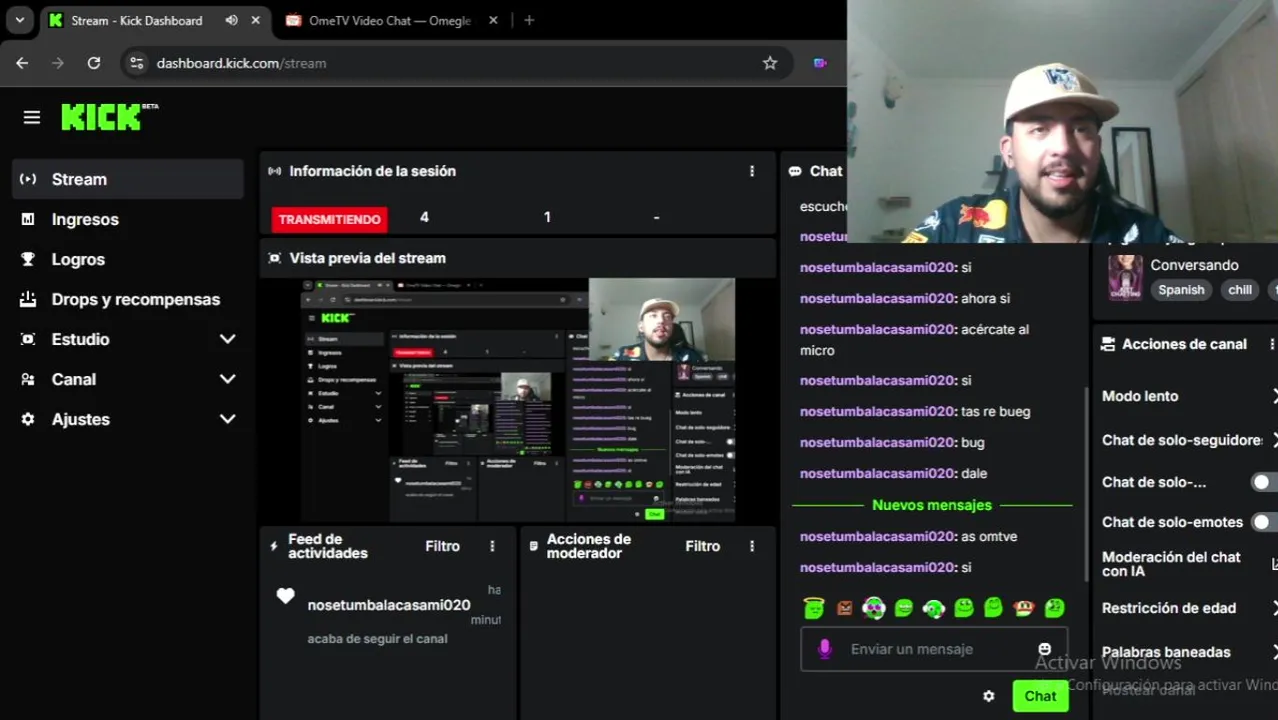Click the Spanish tag under Conversando

click(x=1181, y=290)
